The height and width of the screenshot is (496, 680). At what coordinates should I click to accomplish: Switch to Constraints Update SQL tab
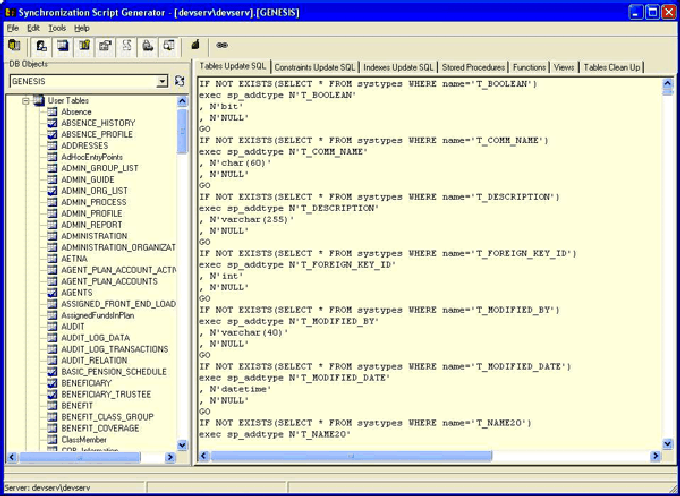tap(315, 68)
